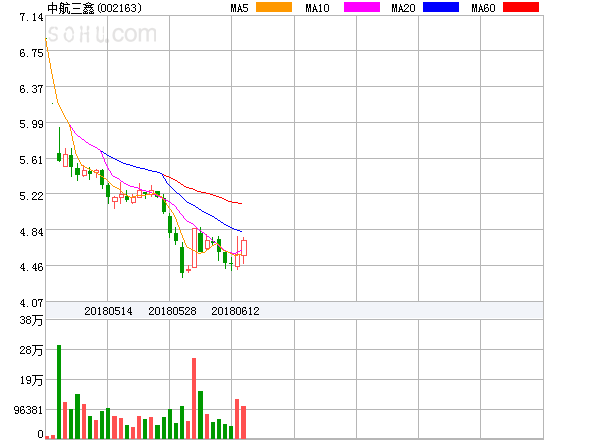Click the MA10 legend label
The width and height of the screenshot is (600, 440).
tap(317, 8)
